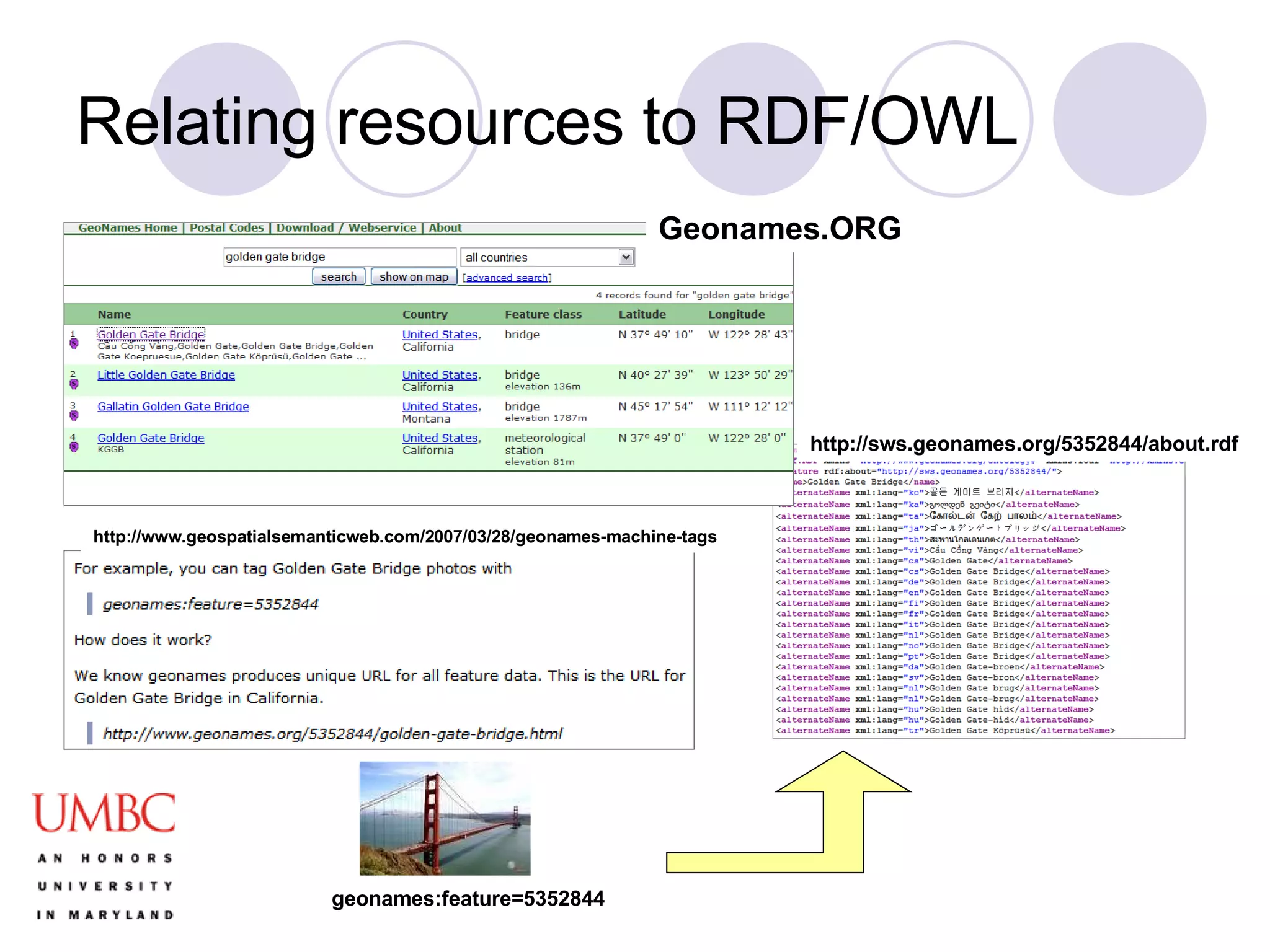Click the UMBC logo
Image resolution: width=1270 pixels, height=952 pixels.
104,813
